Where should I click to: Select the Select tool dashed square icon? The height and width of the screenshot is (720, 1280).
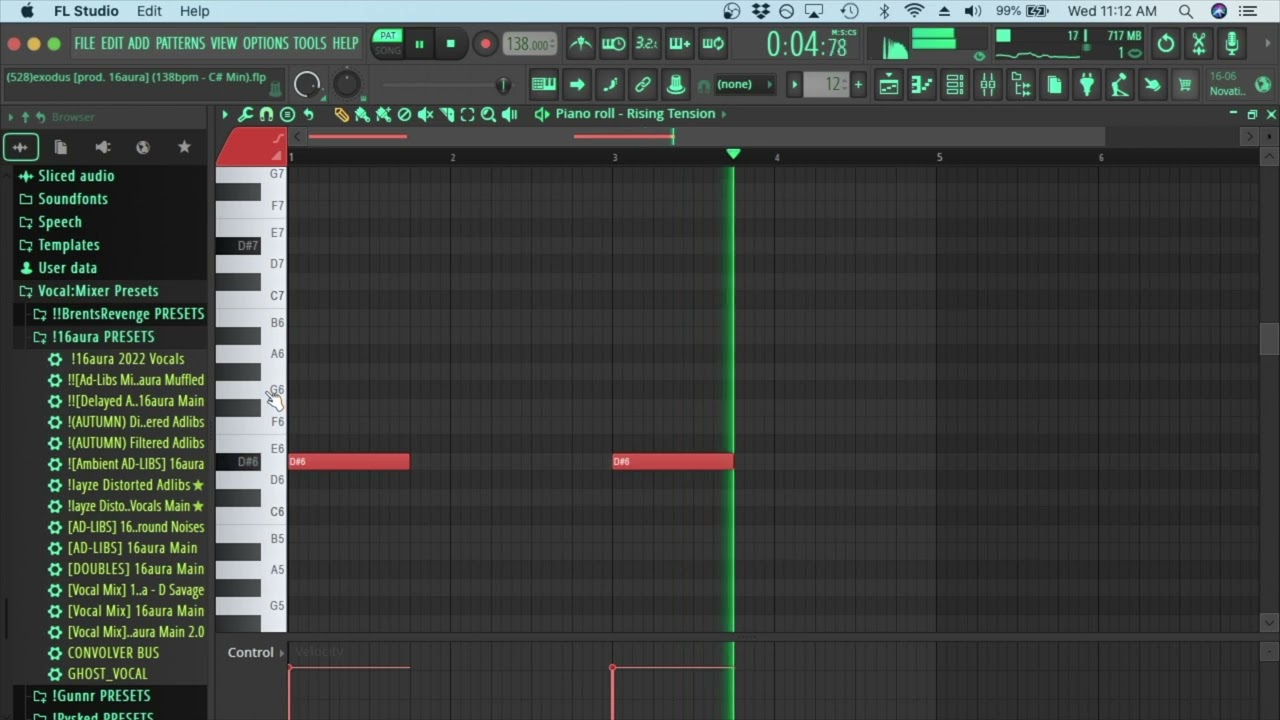(x=467, y=114)
